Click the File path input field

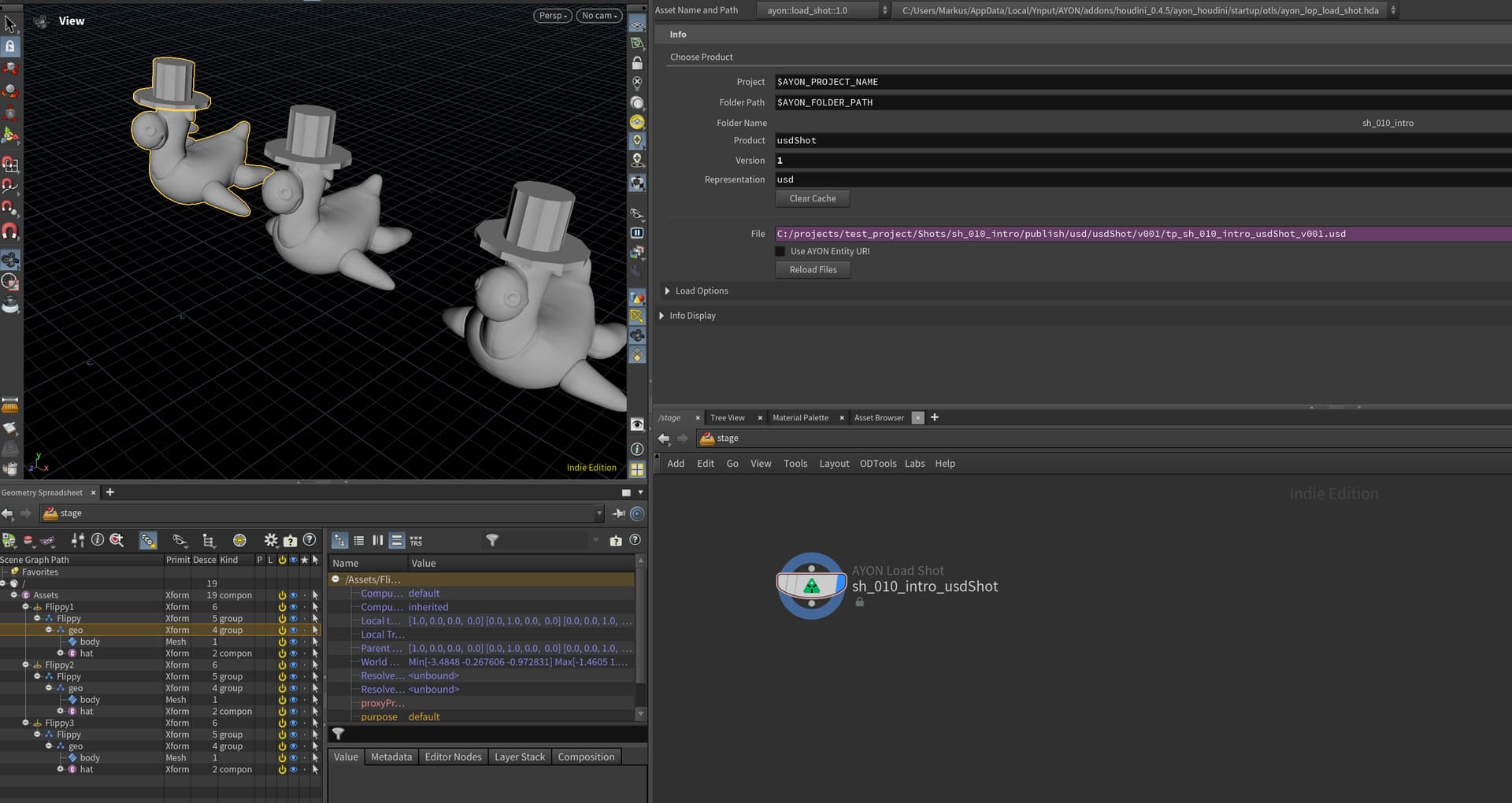click(1143, 234)
